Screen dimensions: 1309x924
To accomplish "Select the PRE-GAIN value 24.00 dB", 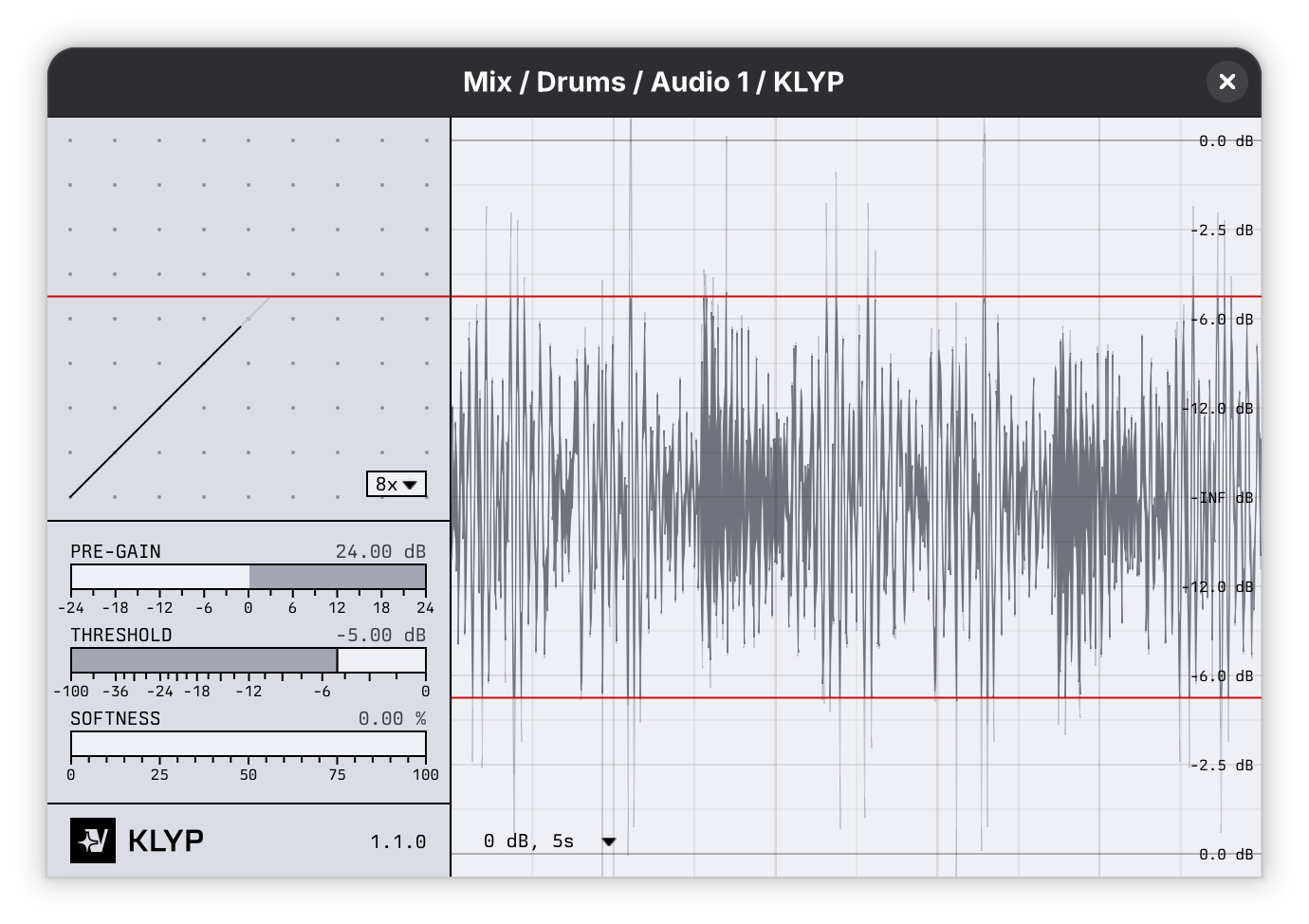I will click(379, 551).
